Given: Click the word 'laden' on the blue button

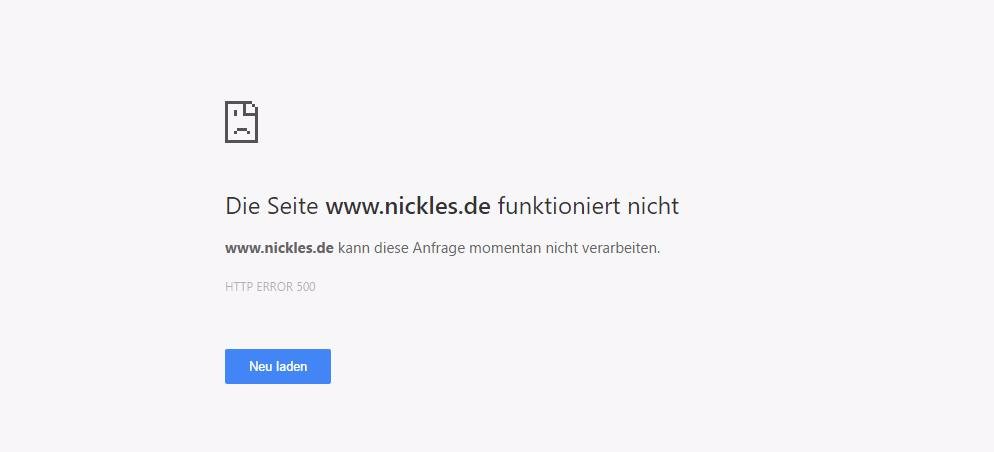Looking at the screenshot, I should (x=292, y=366).
